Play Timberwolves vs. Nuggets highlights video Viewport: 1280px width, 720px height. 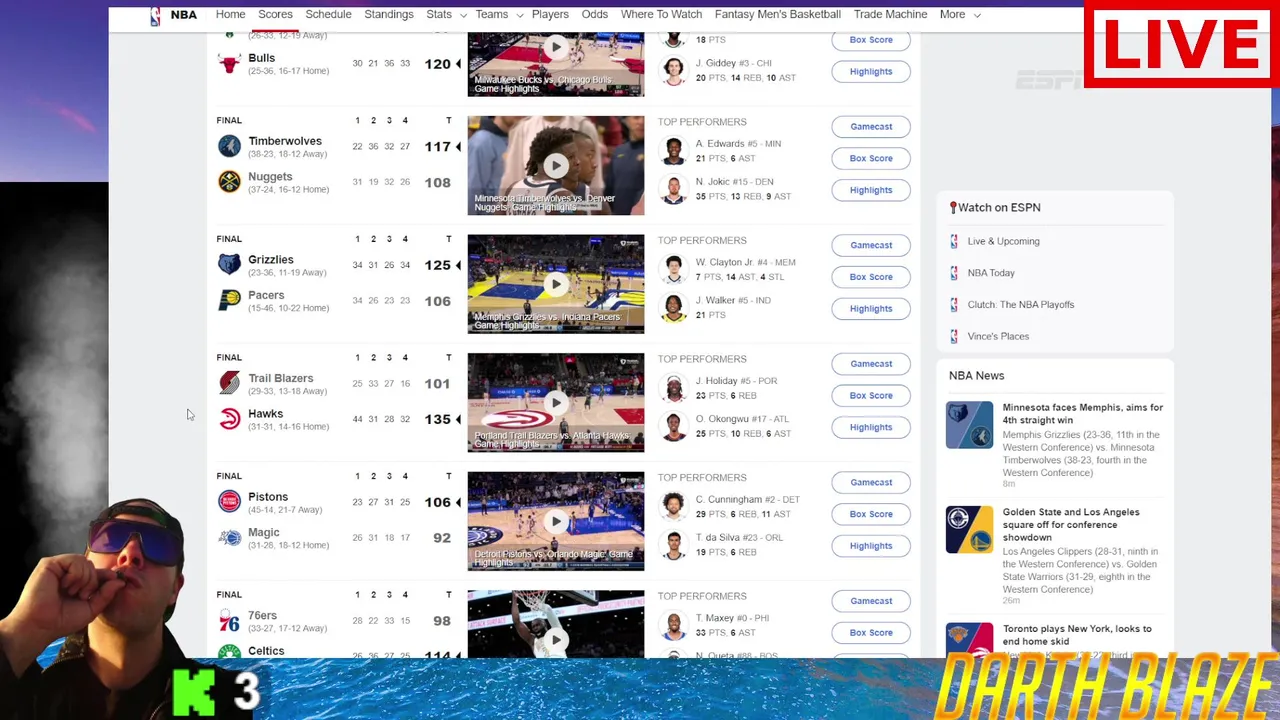tap(556, 166)
